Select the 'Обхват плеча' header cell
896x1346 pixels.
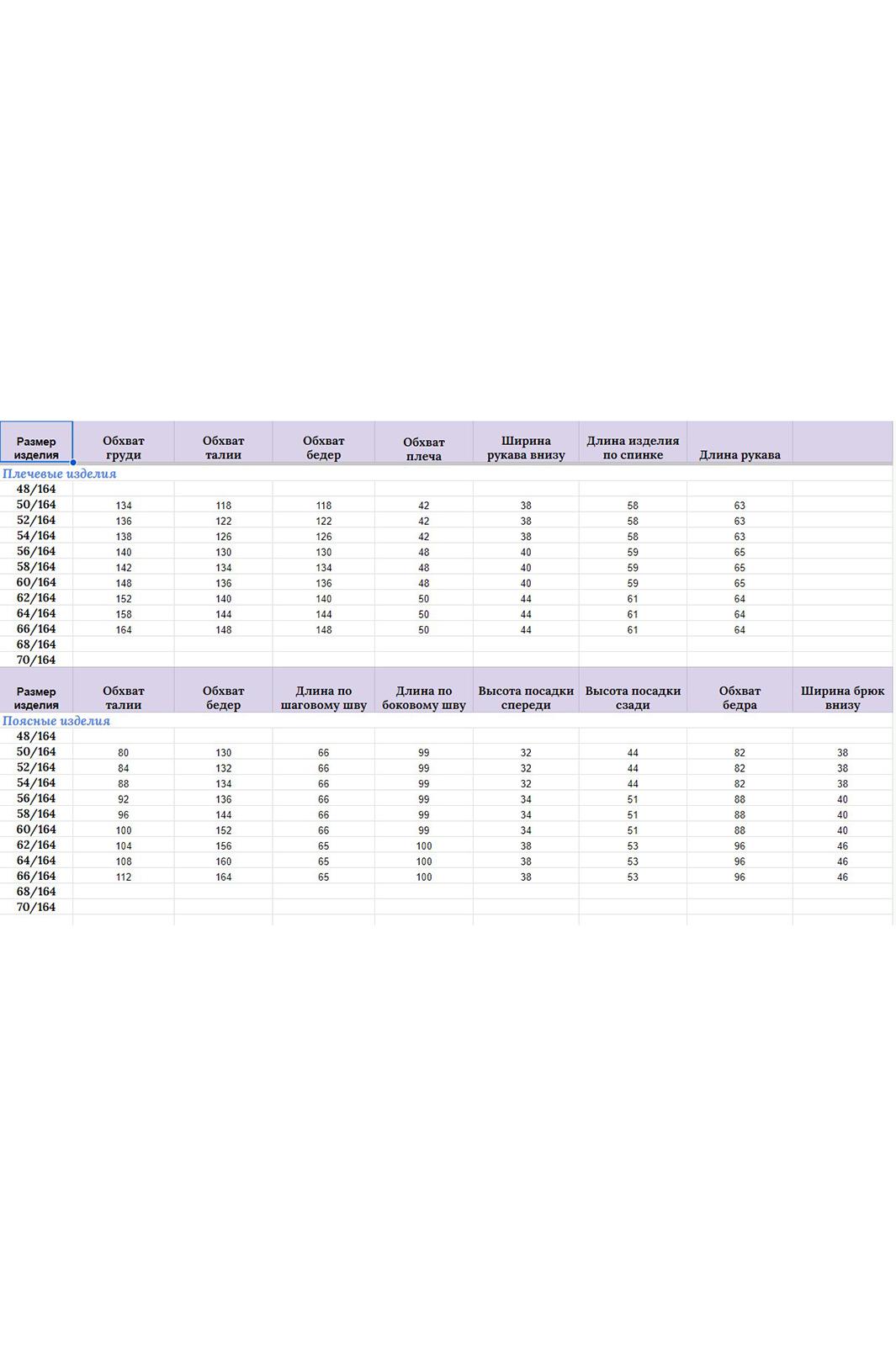point(424,448)
